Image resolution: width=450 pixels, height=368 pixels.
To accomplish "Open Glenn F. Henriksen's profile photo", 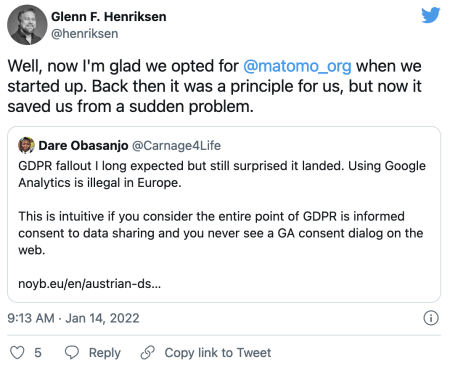I will (x=27, y=25).
